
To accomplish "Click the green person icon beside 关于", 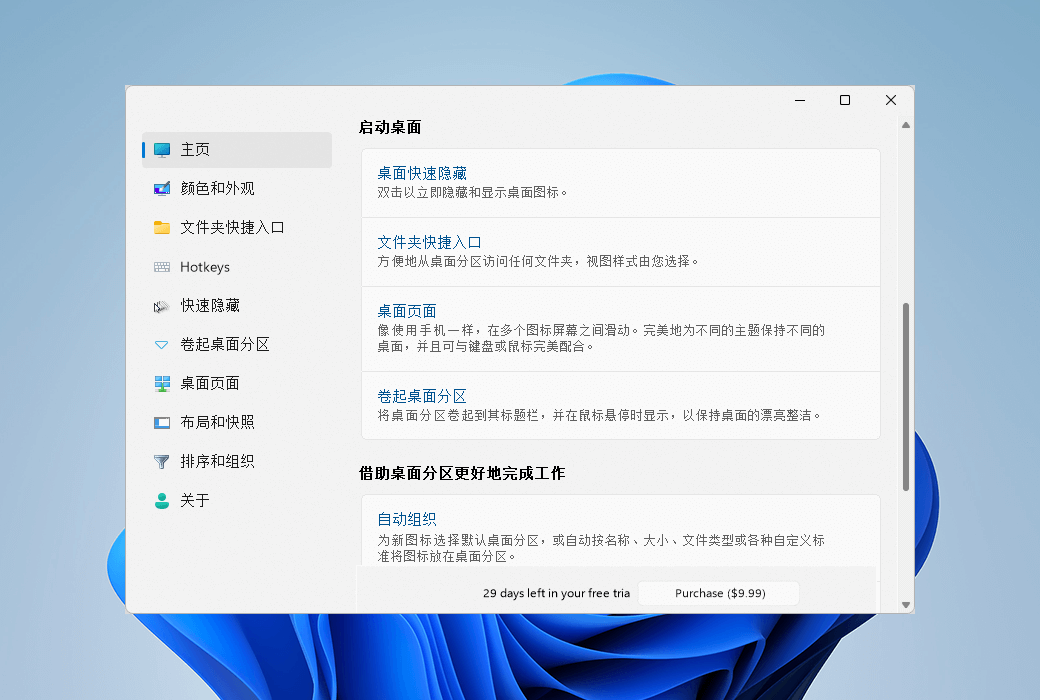I will click(x=162, y=501).
